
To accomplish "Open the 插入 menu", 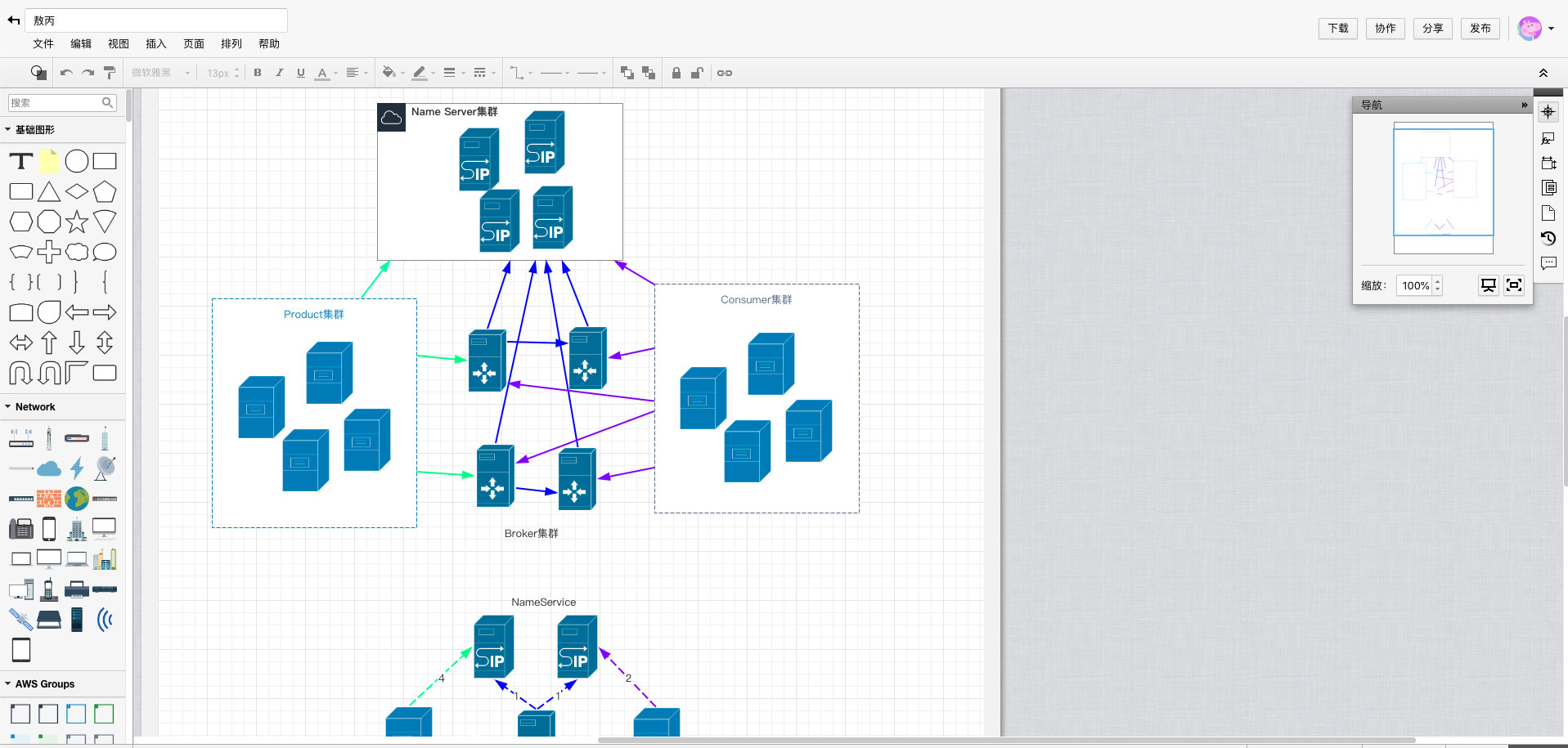I will point(155,44).
